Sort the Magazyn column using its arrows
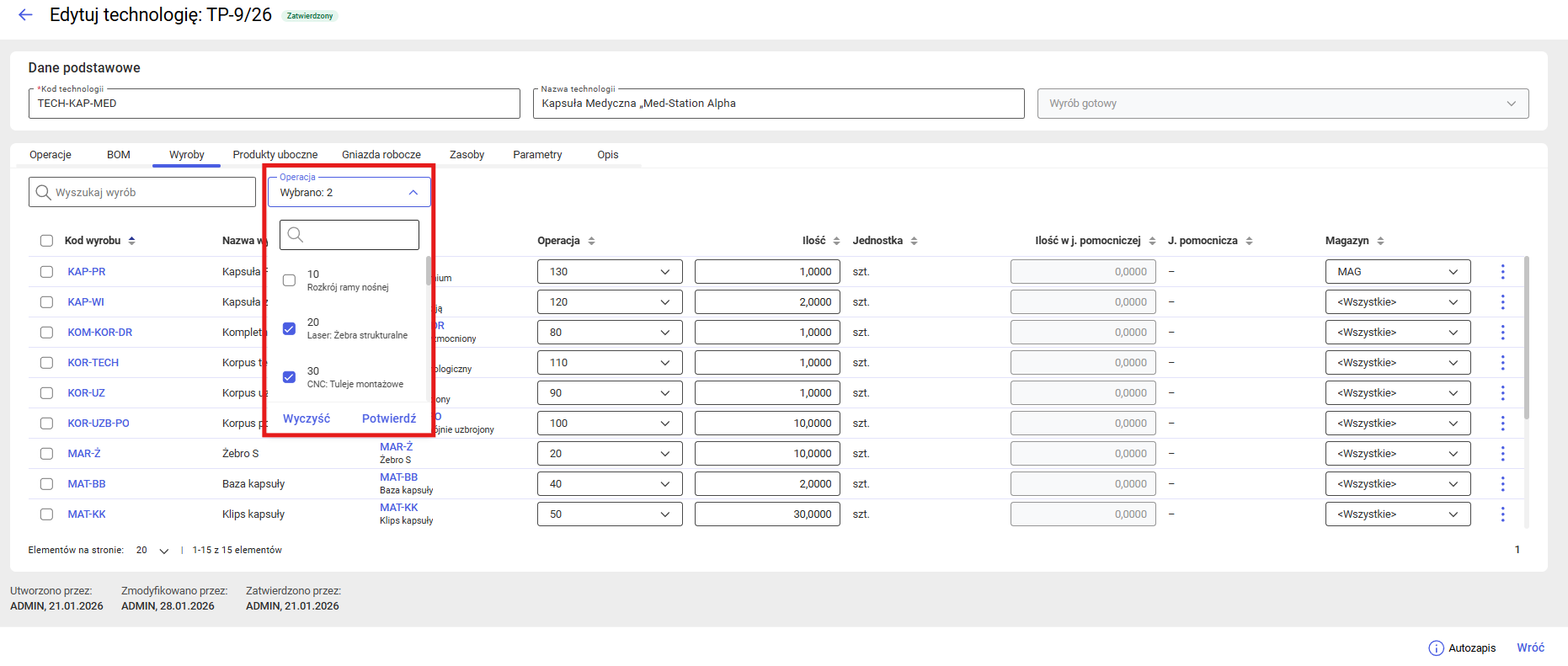 tap(1380, 241)
